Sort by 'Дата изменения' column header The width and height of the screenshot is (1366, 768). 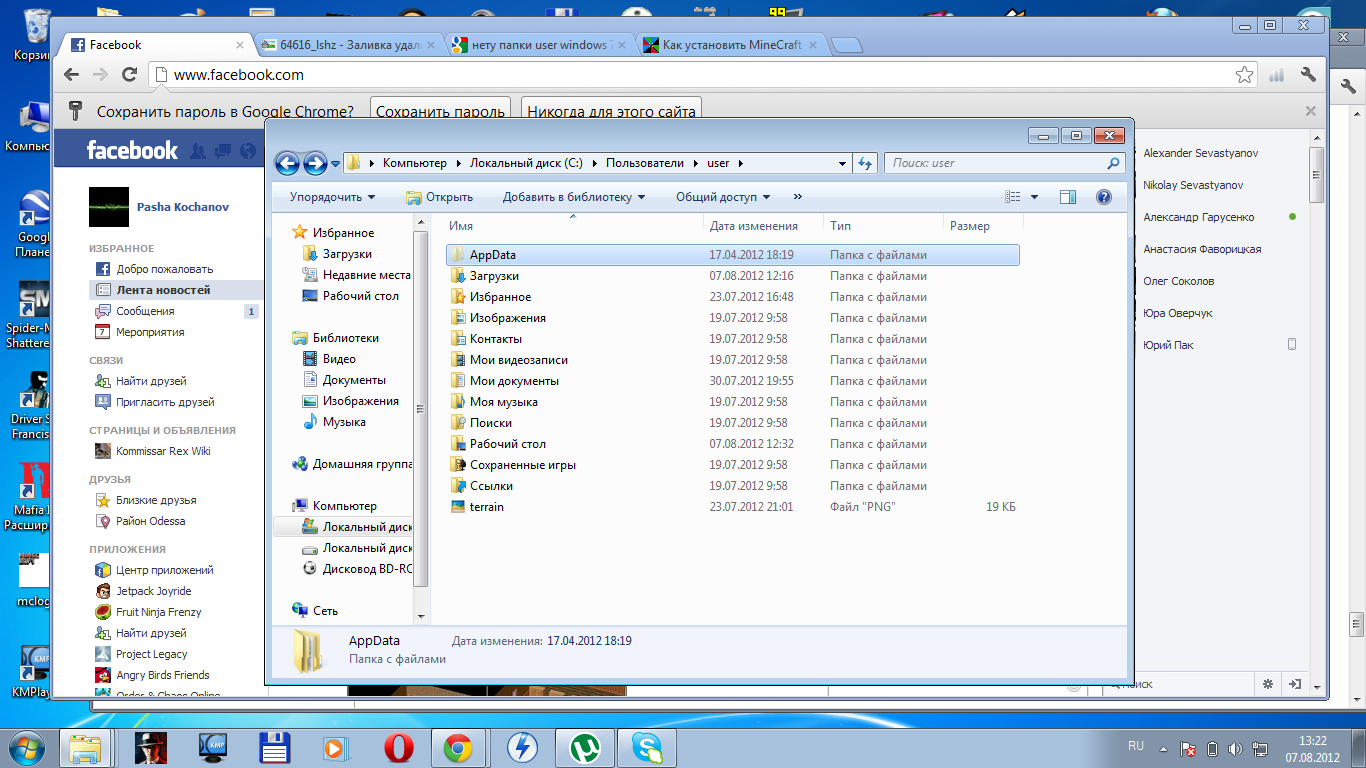pos(763,226)
